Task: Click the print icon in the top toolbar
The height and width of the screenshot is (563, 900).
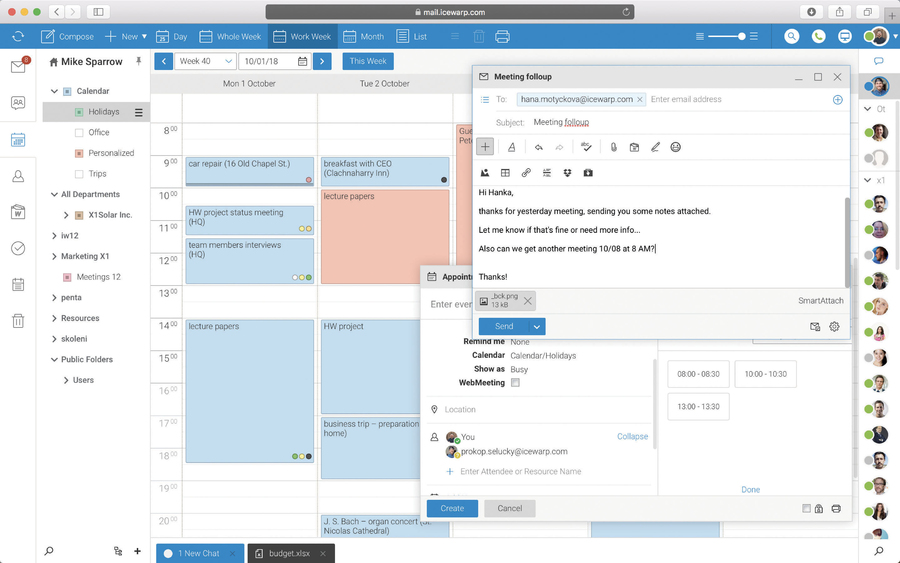Action: tap(502, 36)
